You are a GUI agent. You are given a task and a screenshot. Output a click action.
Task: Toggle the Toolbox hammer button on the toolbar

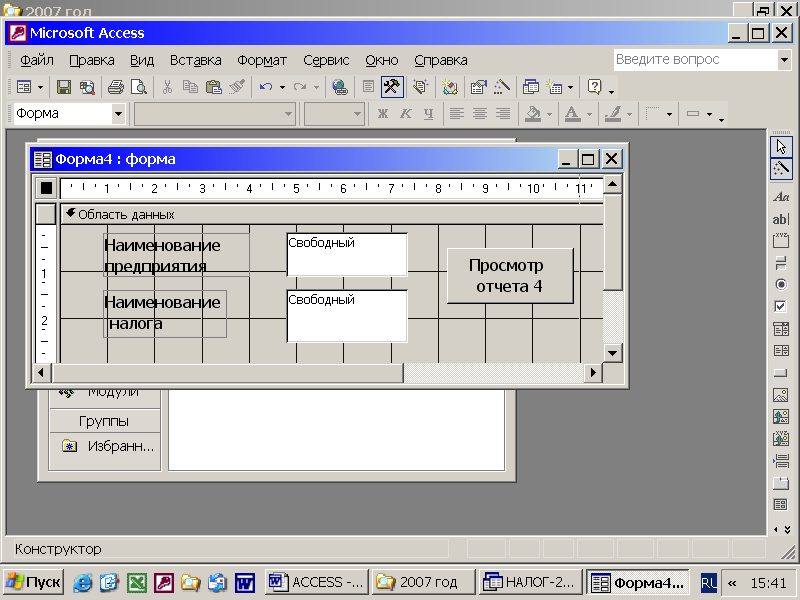[x=392, y=87]
